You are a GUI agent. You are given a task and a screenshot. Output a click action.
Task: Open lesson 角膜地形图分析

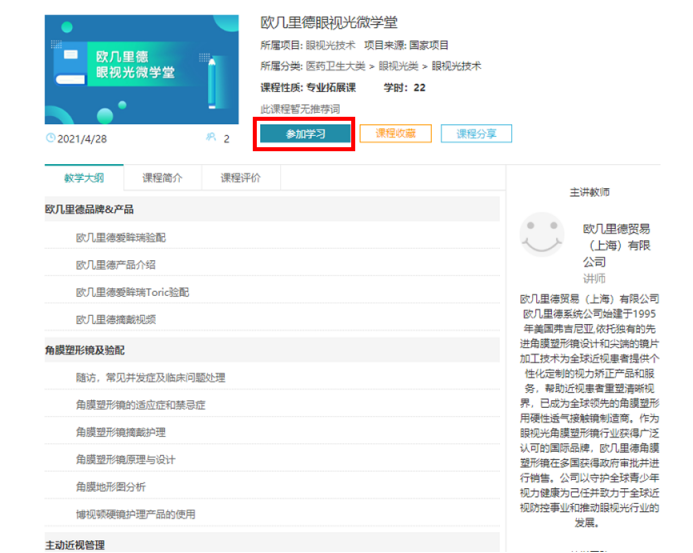tap(110, 487)
